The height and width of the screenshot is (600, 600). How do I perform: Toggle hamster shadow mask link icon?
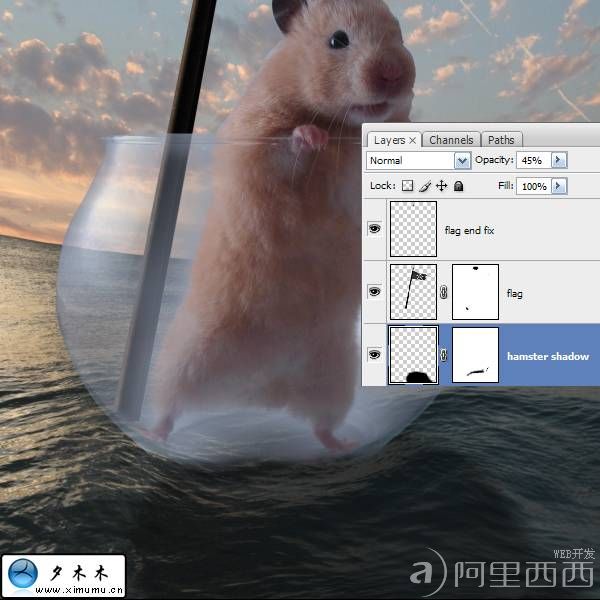[444, 355]
